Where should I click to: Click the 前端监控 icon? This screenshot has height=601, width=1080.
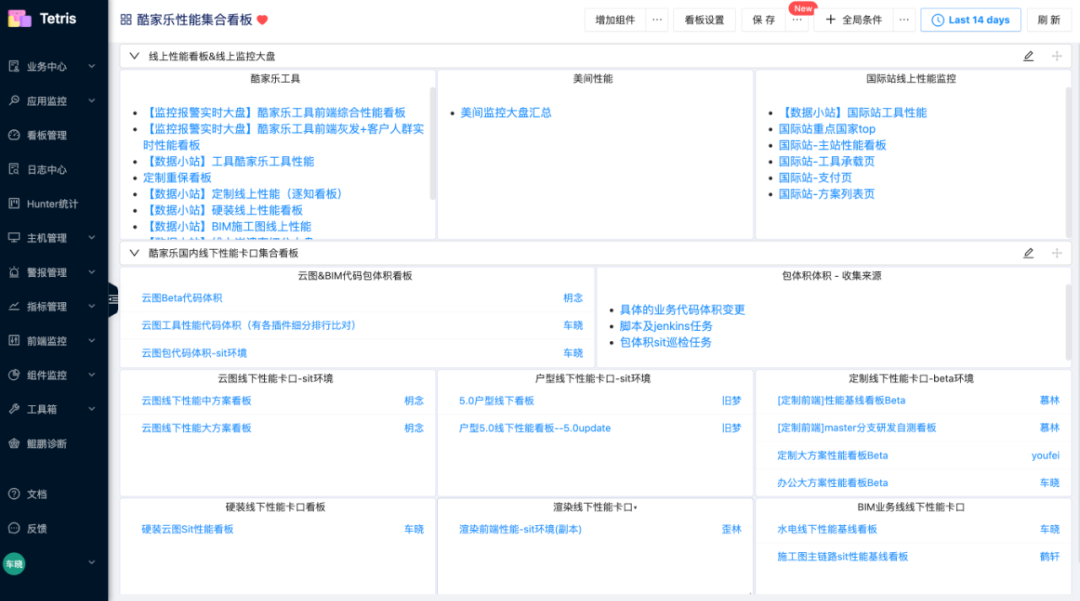[14, 340]
